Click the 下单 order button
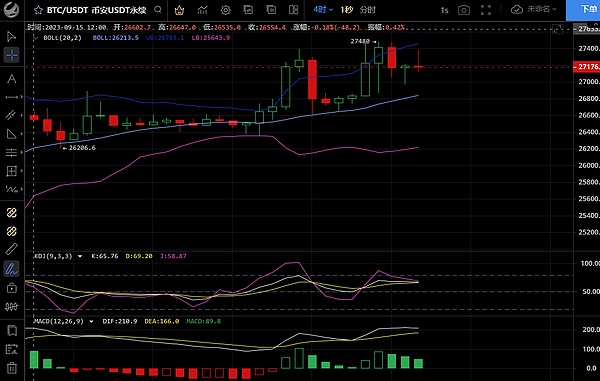Viewport: 600px width, 381px height. pos(583,10)
